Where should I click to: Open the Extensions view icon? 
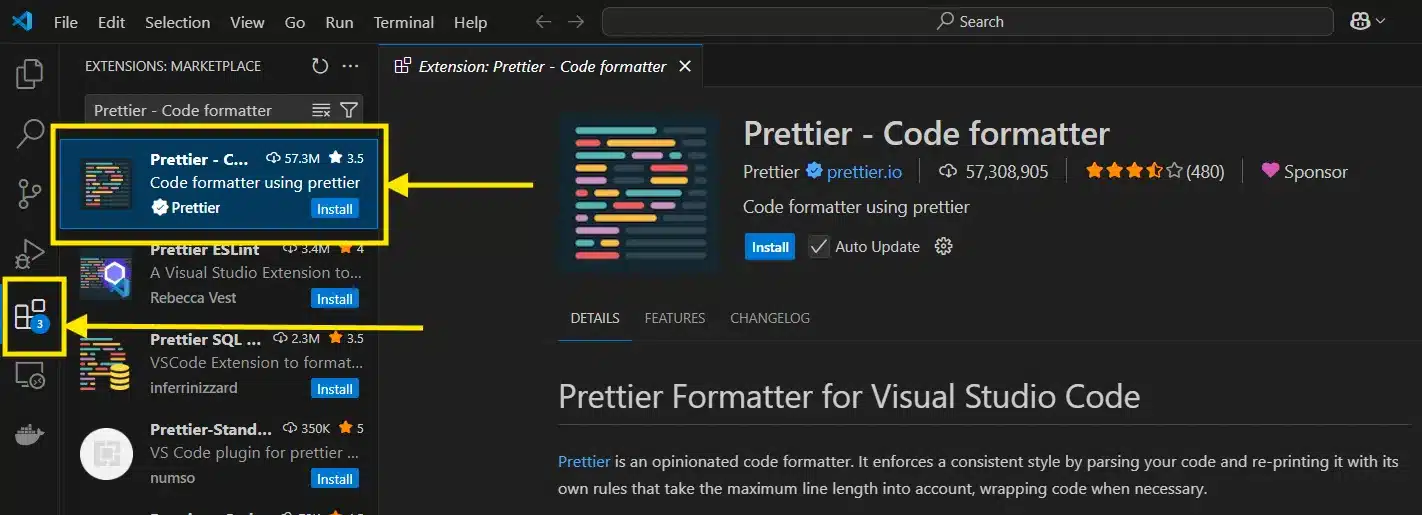tap(31, 316)
